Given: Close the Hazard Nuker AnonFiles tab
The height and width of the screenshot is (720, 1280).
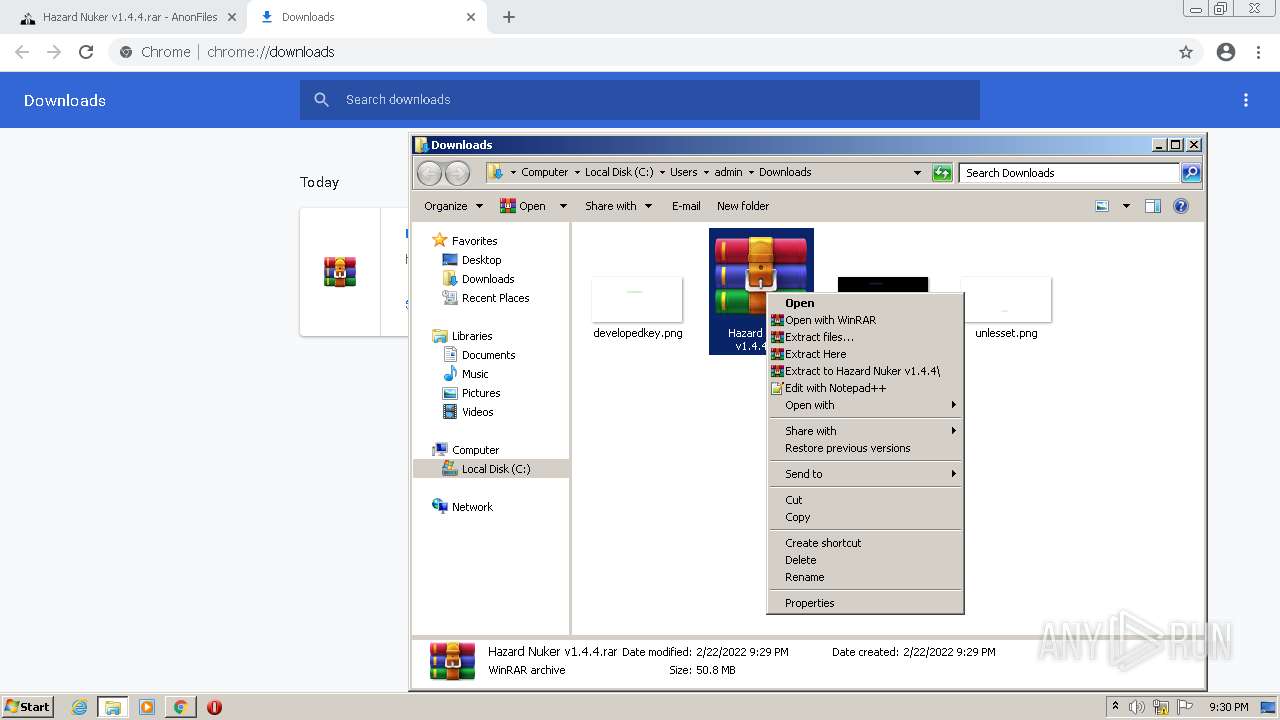Looking at the screenshot, I should pyautogui.click(x=232, y=17).
